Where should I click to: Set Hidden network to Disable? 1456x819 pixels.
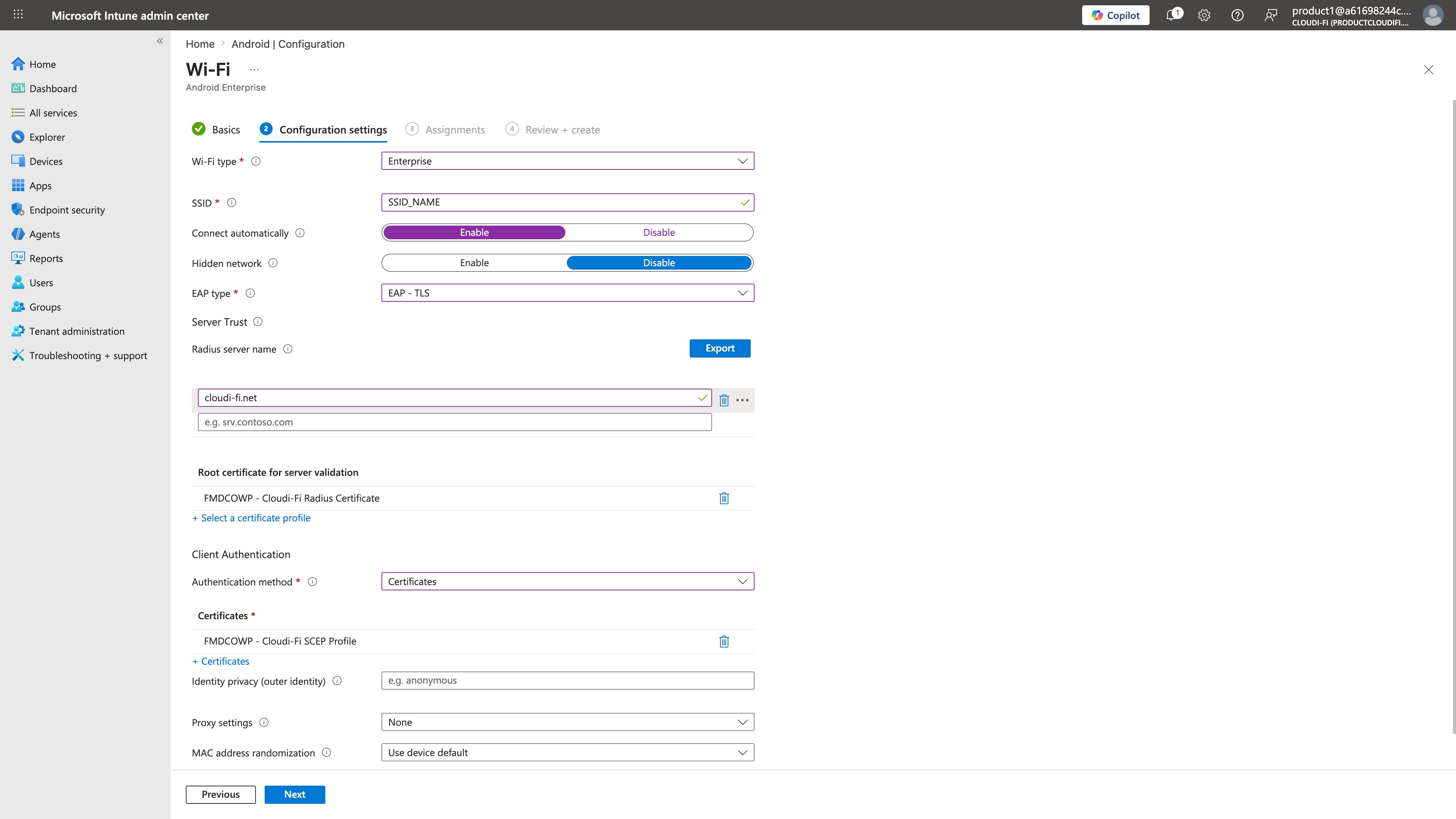coord(659,263)
